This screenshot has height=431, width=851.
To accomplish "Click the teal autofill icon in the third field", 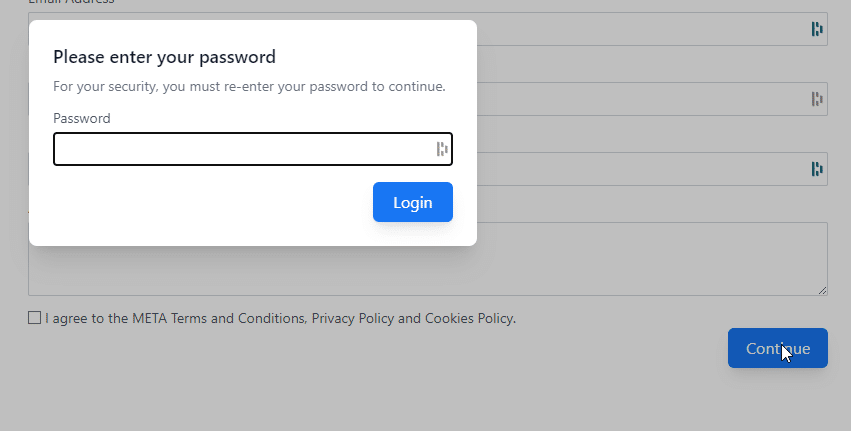I will pos(817,169).
